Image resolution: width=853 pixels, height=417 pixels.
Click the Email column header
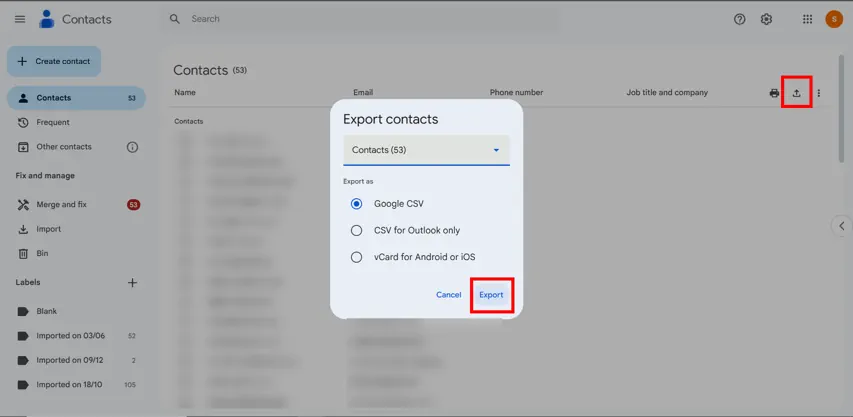tap(363, 92)
